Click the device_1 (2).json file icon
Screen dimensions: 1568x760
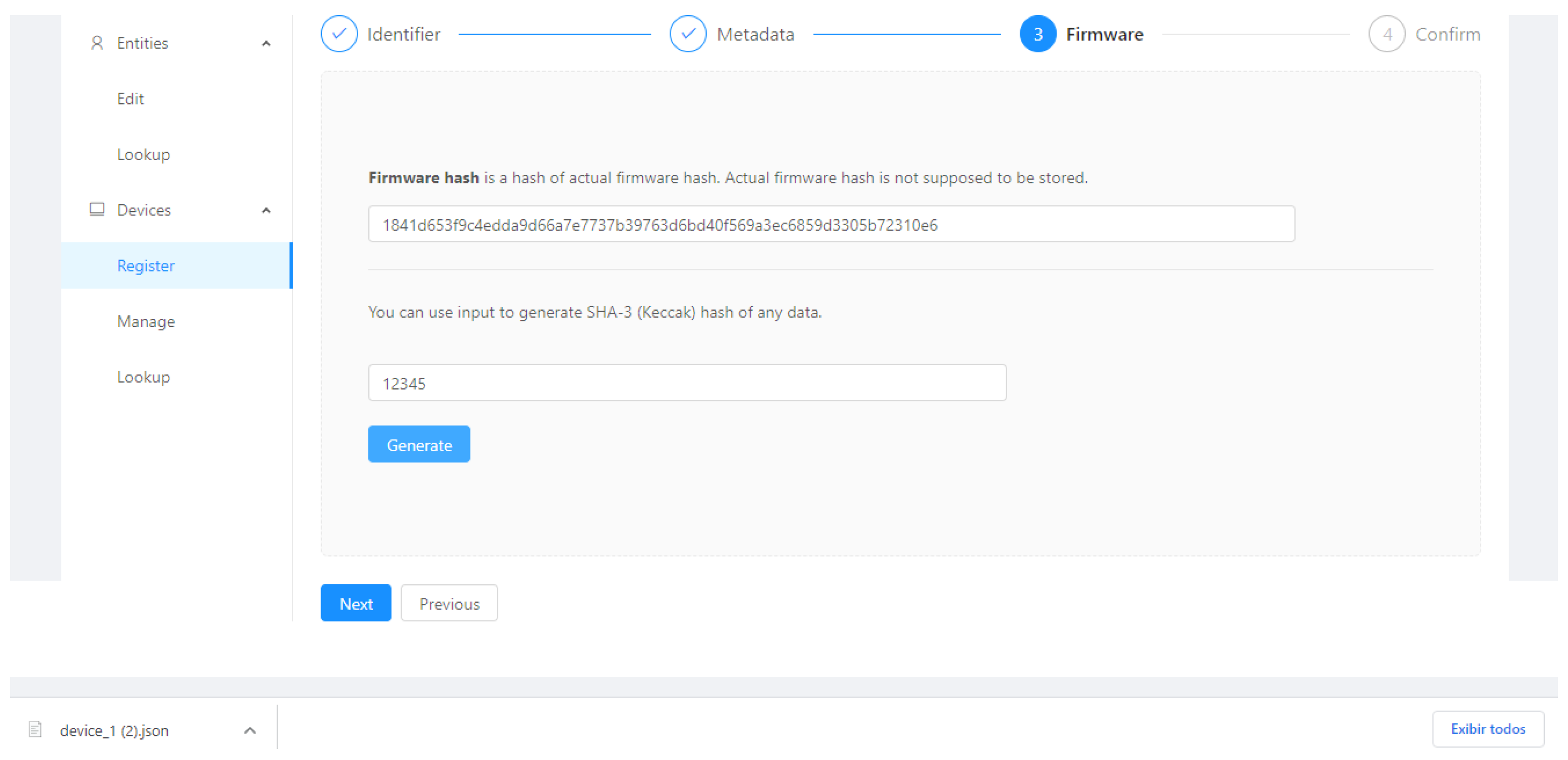tap(35, 729)
